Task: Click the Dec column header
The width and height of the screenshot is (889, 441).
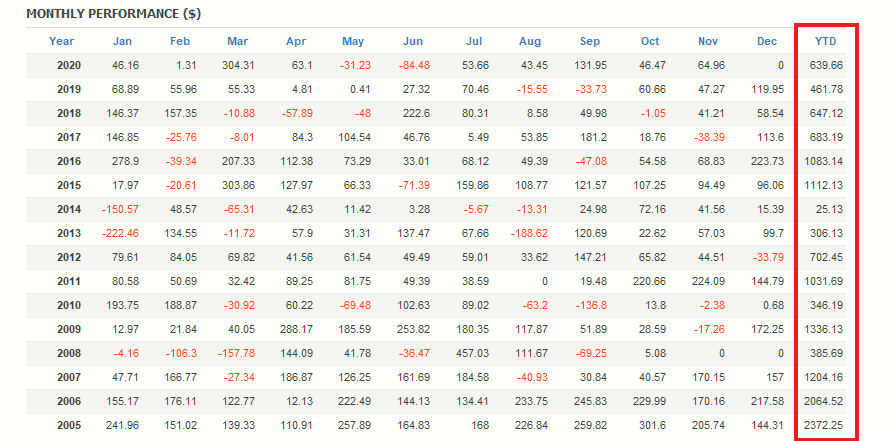Action: point(767,41)
